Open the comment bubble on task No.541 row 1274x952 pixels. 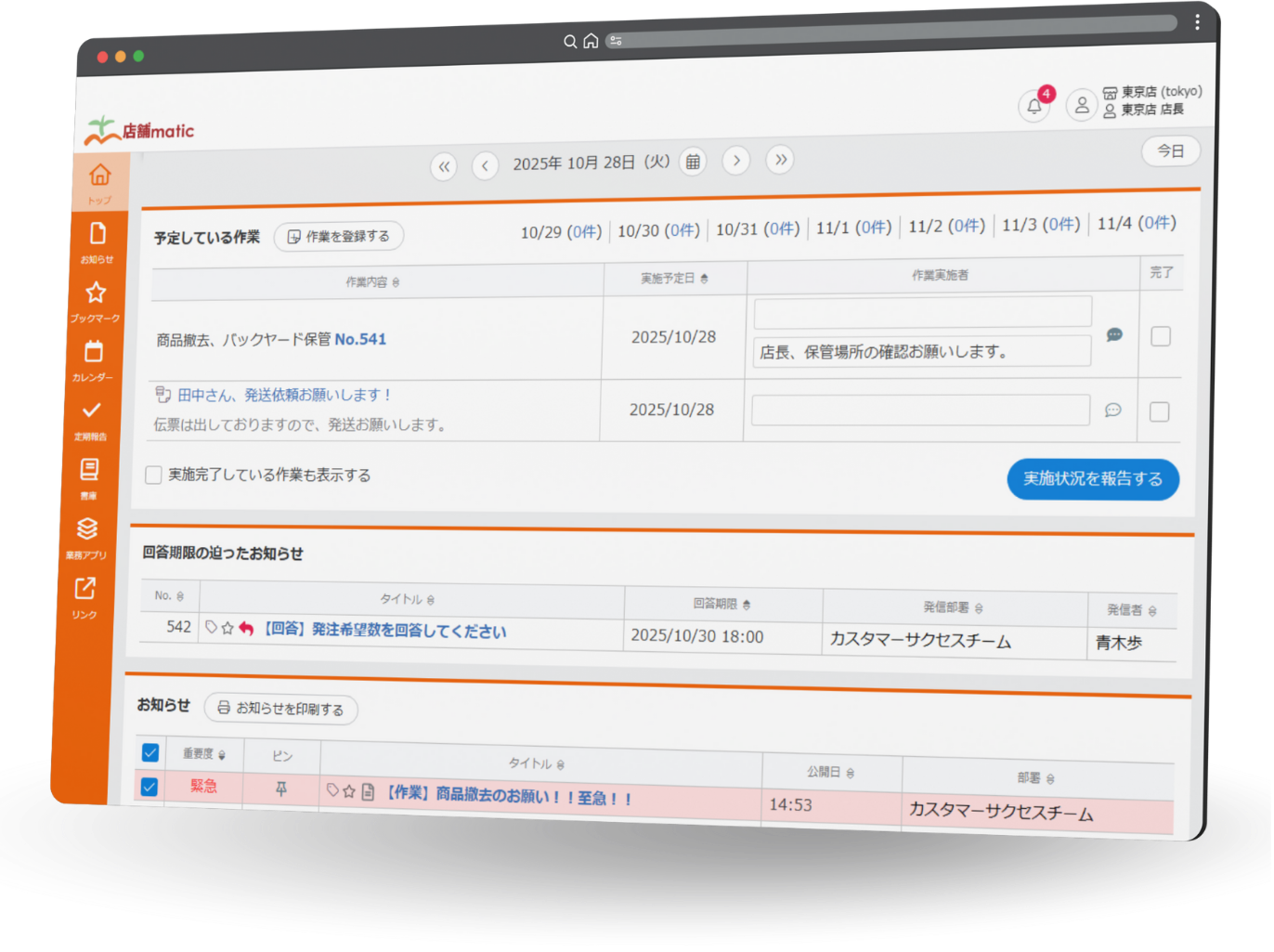point(1114,334)
